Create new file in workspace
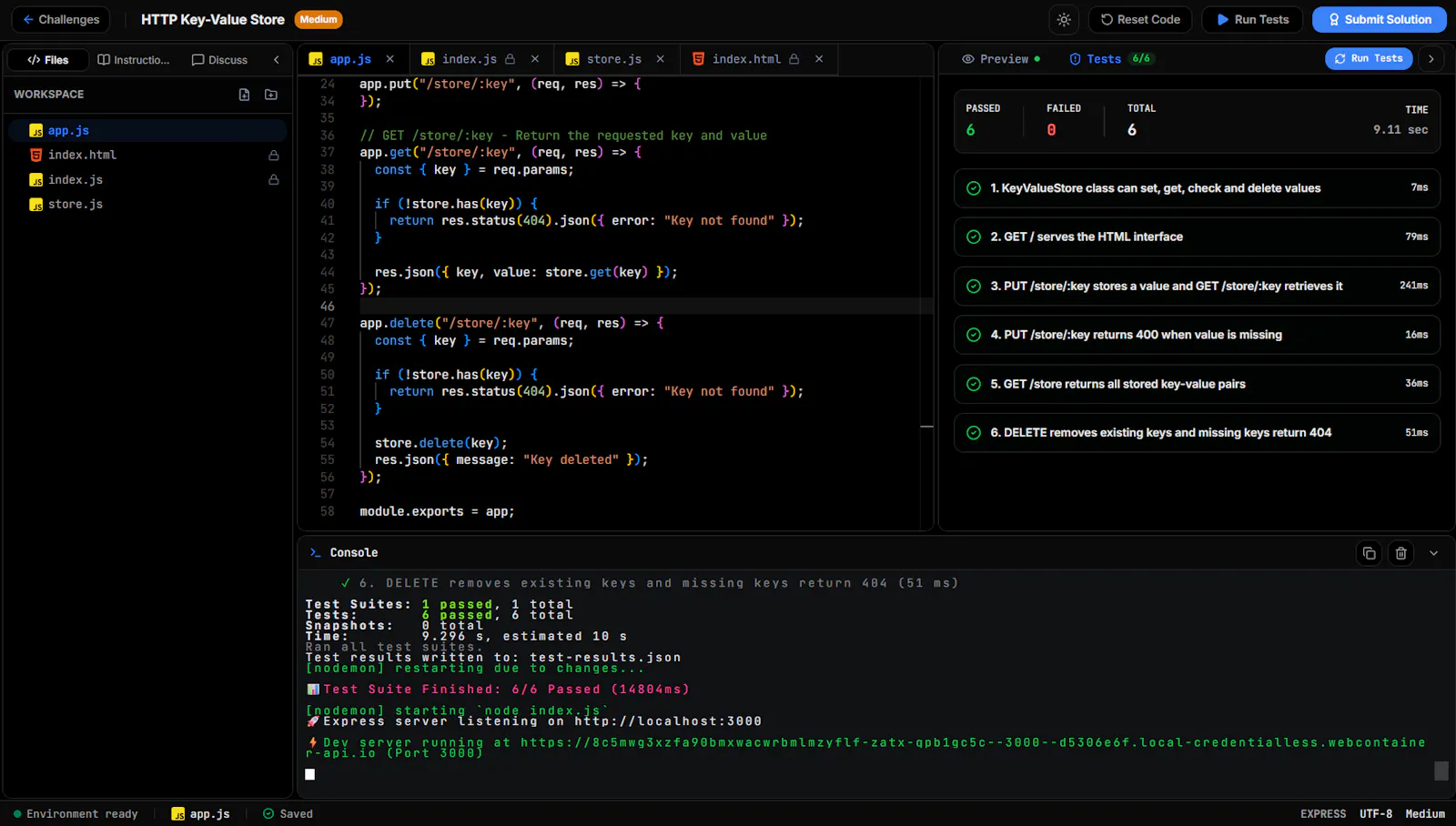The image size is (1456, 826). [x=244, y=95]
